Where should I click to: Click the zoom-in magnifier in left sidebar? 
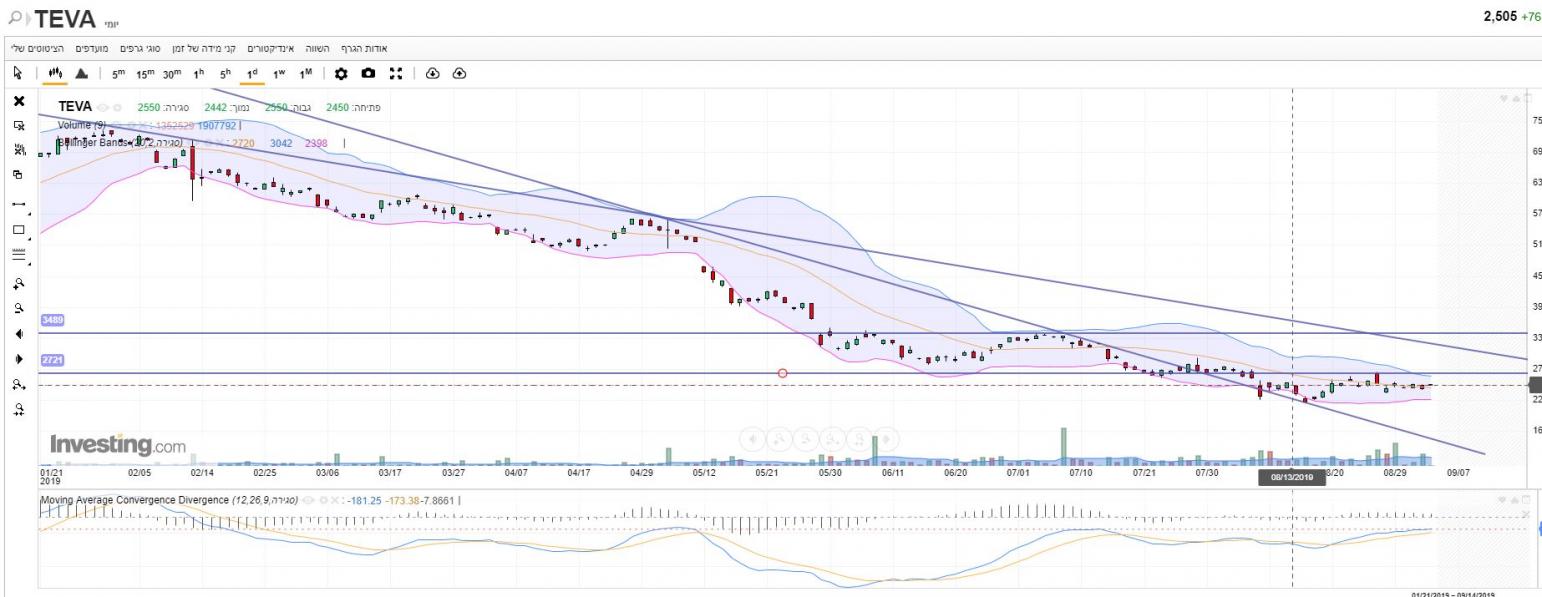18,282
